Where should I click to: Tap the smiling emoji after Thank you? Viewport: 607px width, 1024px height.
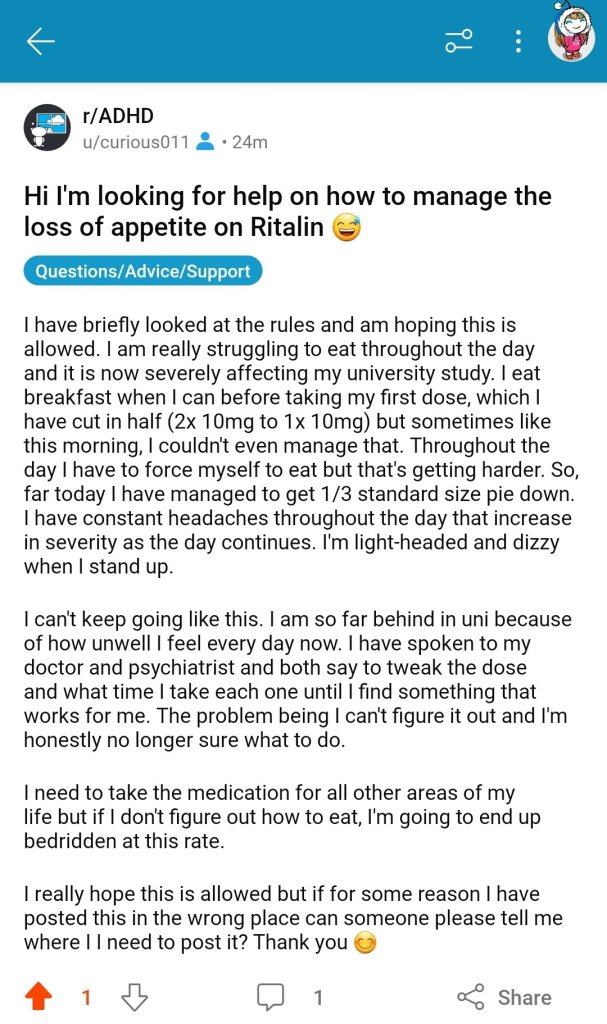click(x=366, y=943)
